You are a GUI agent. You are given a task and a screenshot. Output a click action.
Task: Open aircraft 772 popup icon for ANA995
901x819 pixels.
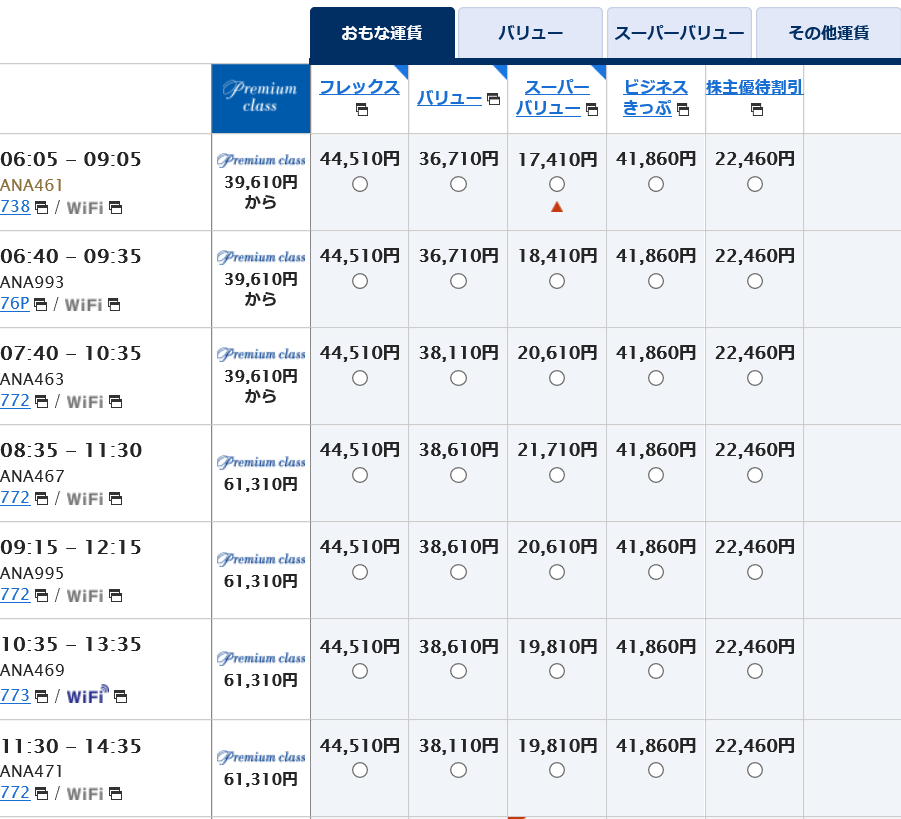tap(41, 596)
